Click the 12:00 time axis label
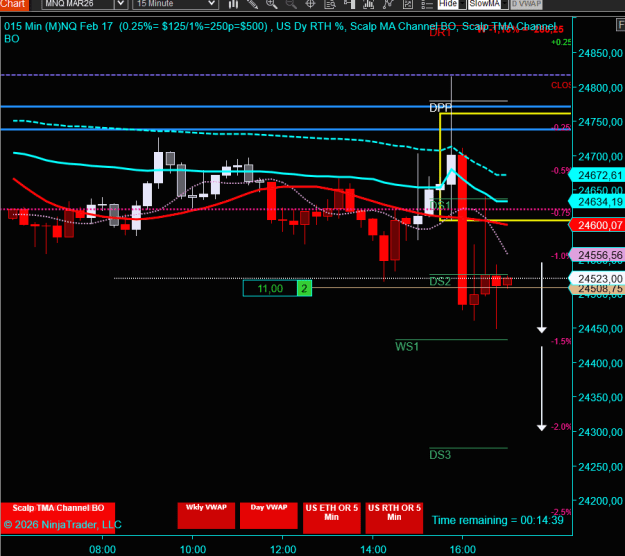The image size is (625, 556). coord(283,550)
